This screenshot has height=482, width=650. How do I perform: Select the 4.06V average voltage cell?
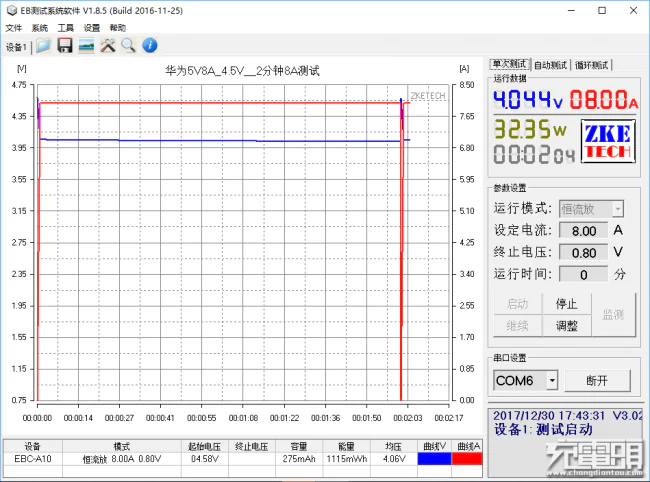point(394,459)
